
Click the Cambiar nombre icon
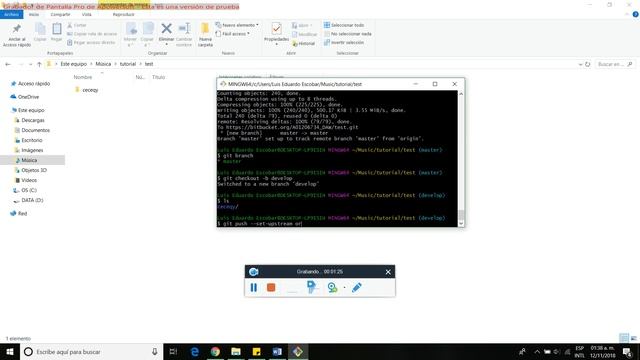[184, 29]
